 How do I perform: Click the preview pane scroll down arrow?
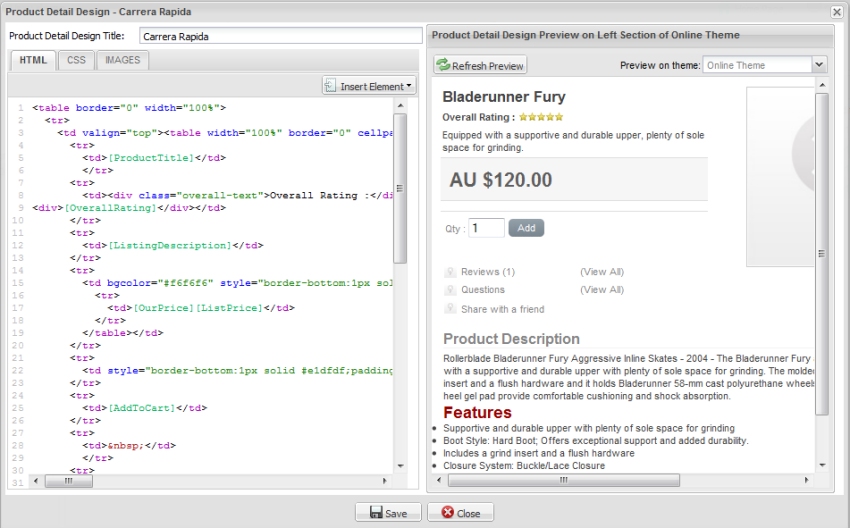822,465
